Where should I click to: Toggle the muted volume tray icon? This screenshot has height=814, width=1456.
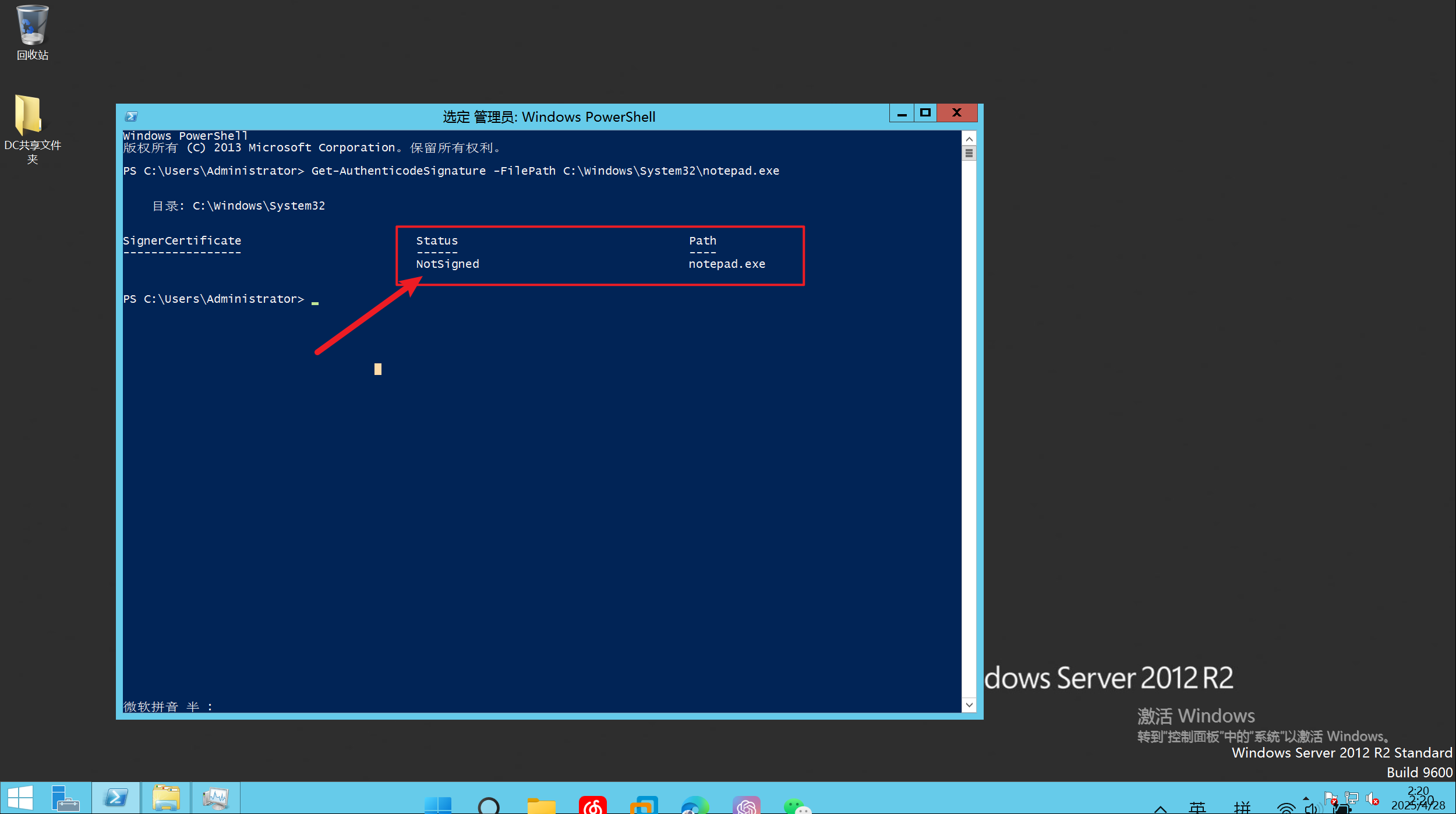pyautogui.click(x=1373, y=799)
